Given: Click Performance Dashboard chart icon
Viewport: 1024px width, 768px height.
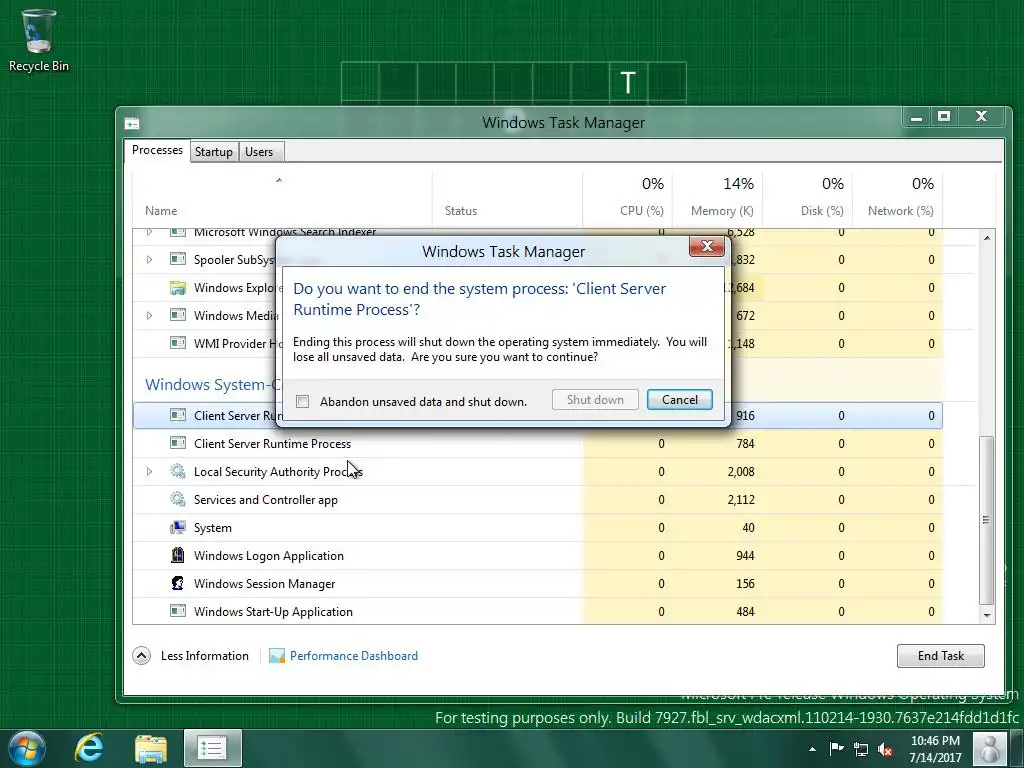Looking at the screenshot, I should click(277, 656).
